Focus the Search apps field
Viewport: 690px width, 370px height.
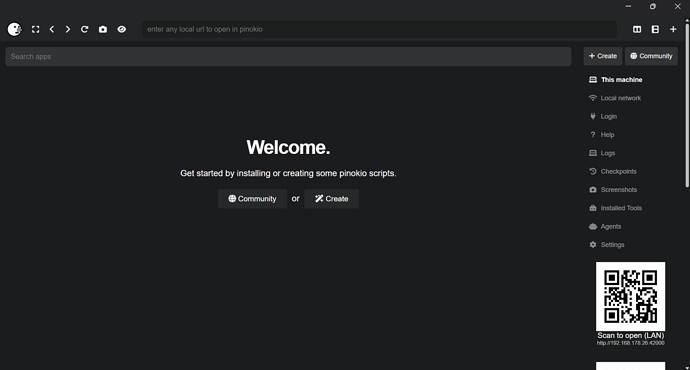[288, 57]
